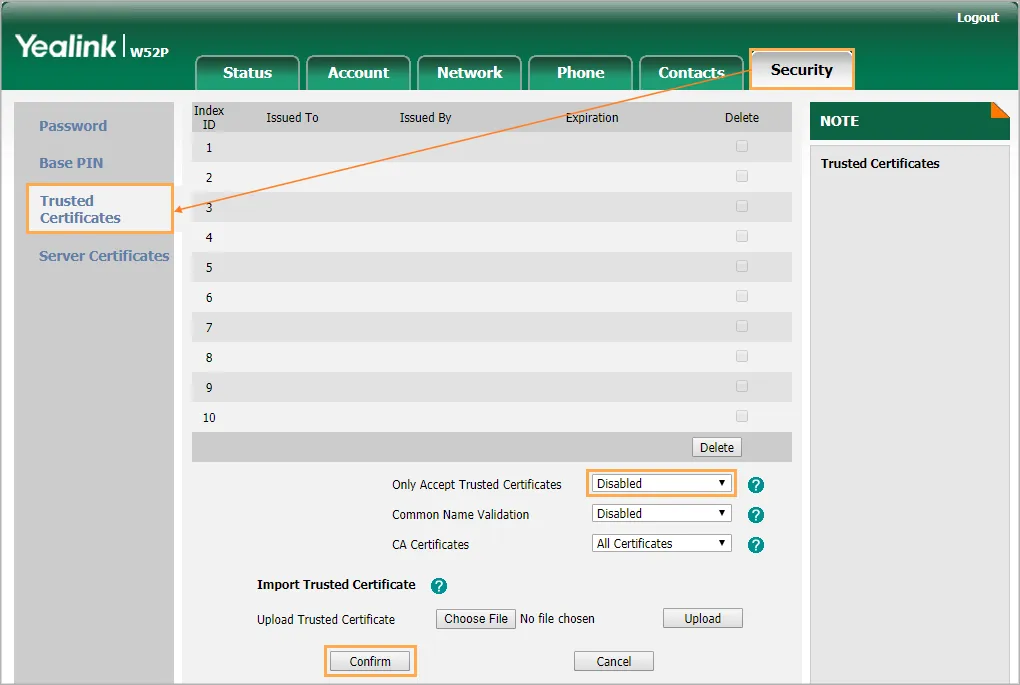This screenshot has width=1020, height=685.
Task: Open the Base PIN page
Action: (71, 163)
